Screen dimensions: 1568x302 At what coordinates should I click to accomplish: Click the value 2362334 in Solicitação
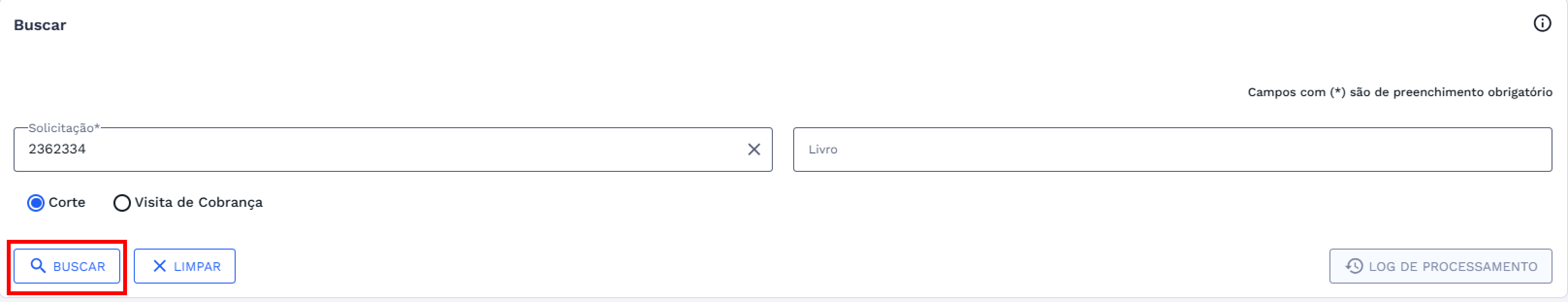57,150
